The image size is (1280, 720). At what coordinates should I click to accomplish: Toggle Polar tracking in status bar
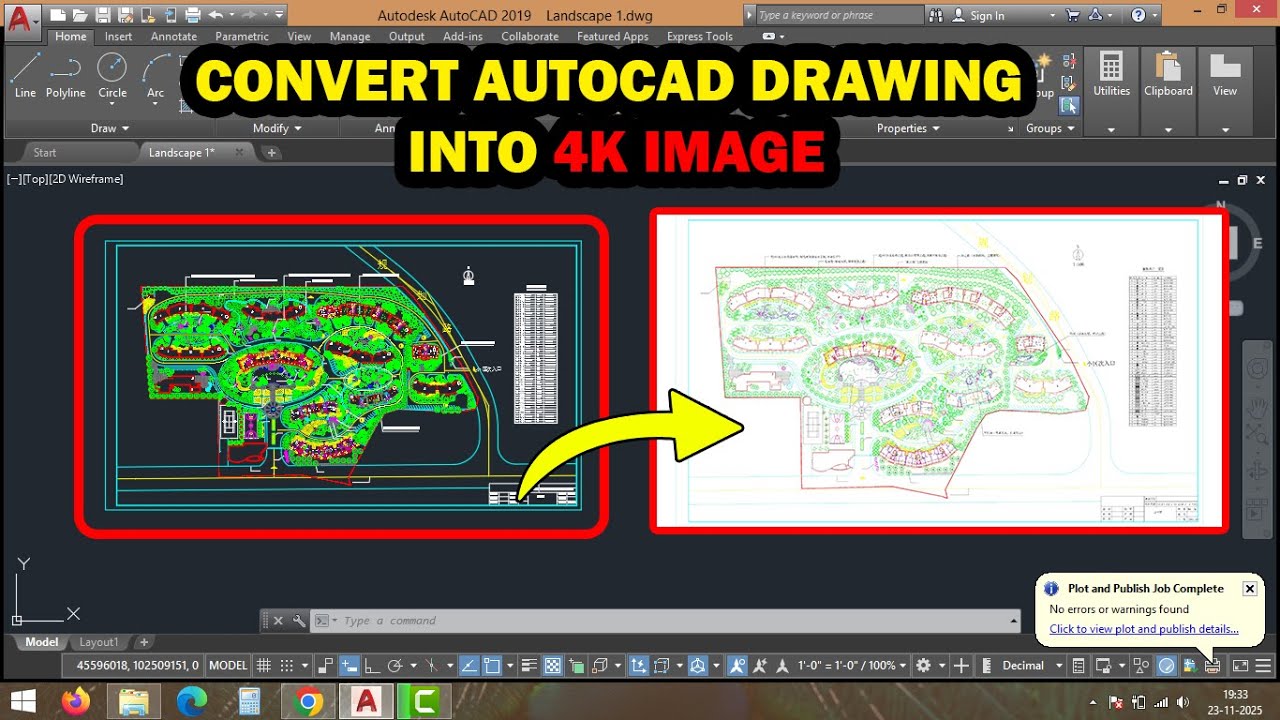point(394,665)
